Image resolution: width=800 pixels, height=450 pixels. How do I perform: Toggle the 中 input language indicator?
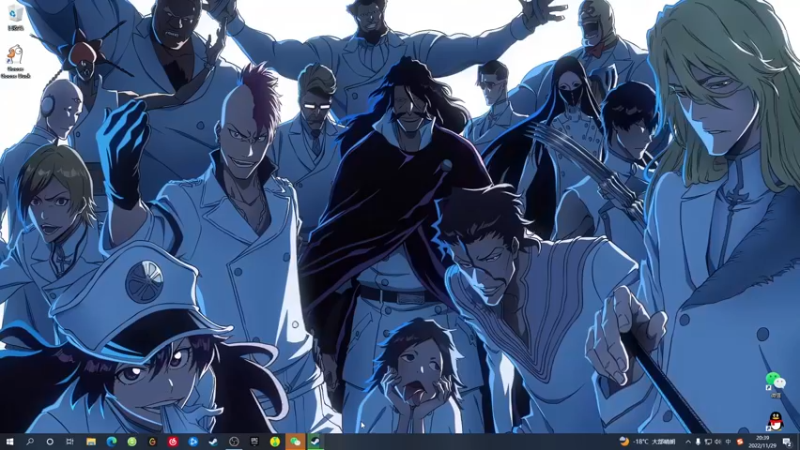728,442
